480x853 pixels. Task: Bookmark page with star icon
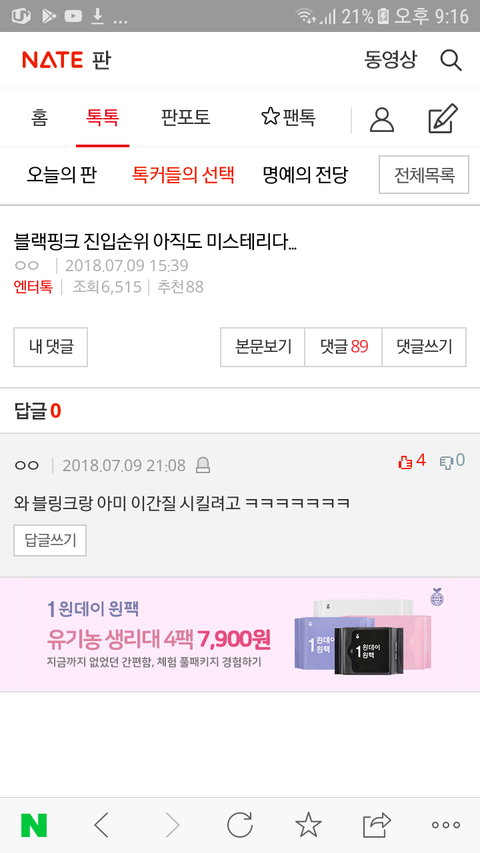pos(309,825)
